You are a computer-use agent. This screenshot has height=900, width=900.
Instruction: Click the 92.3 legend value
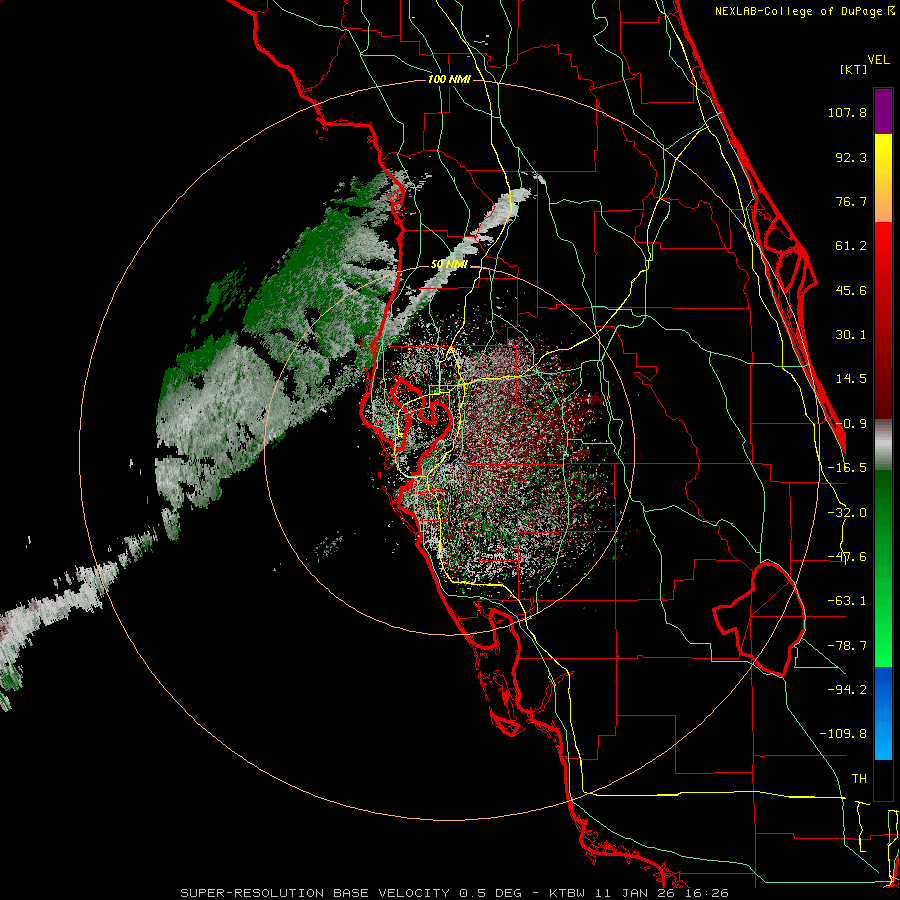point(851,157)
